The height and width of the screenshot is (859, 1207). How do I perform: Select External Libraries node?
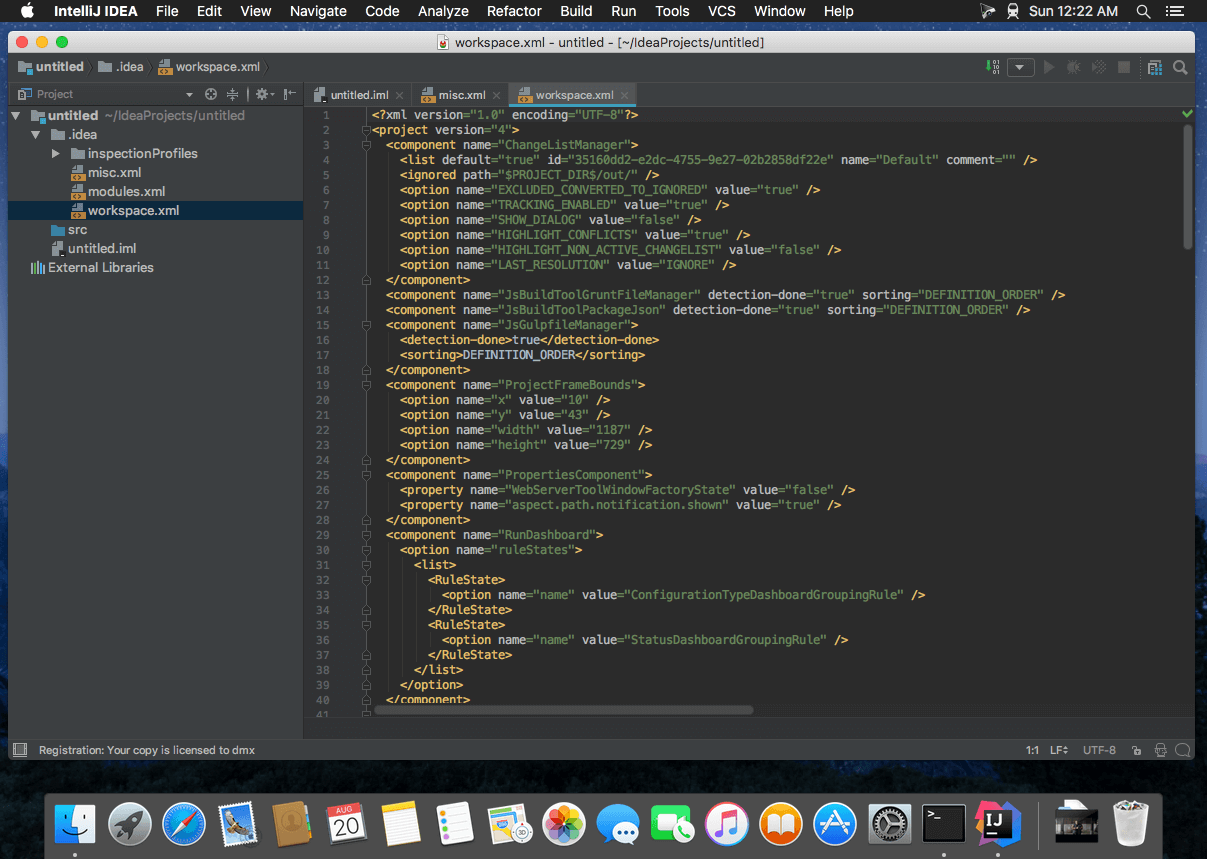click(x=92, y=268)
